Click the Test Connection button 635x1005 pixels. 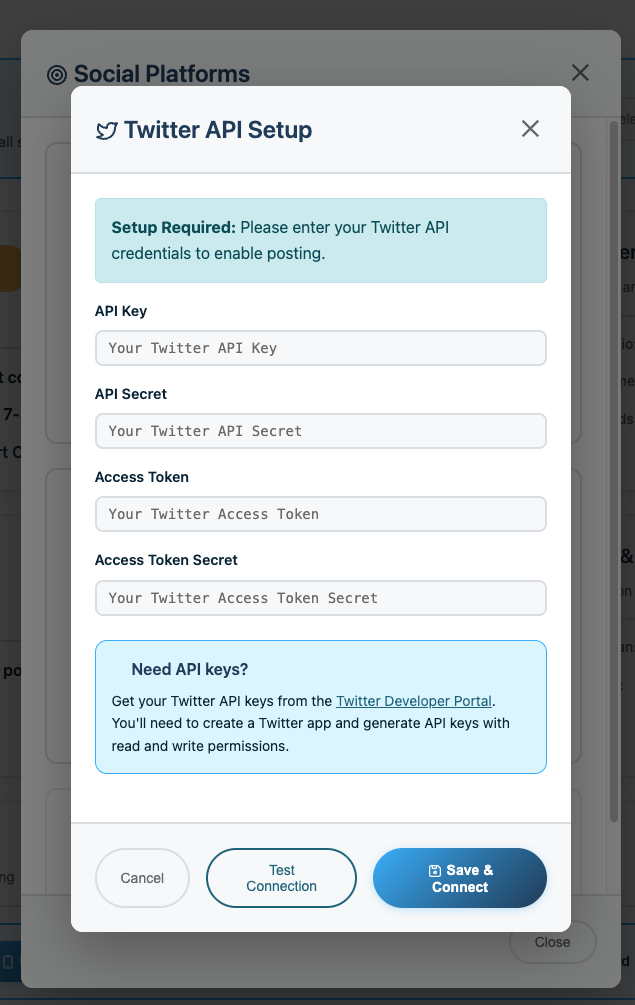point(281,878)
